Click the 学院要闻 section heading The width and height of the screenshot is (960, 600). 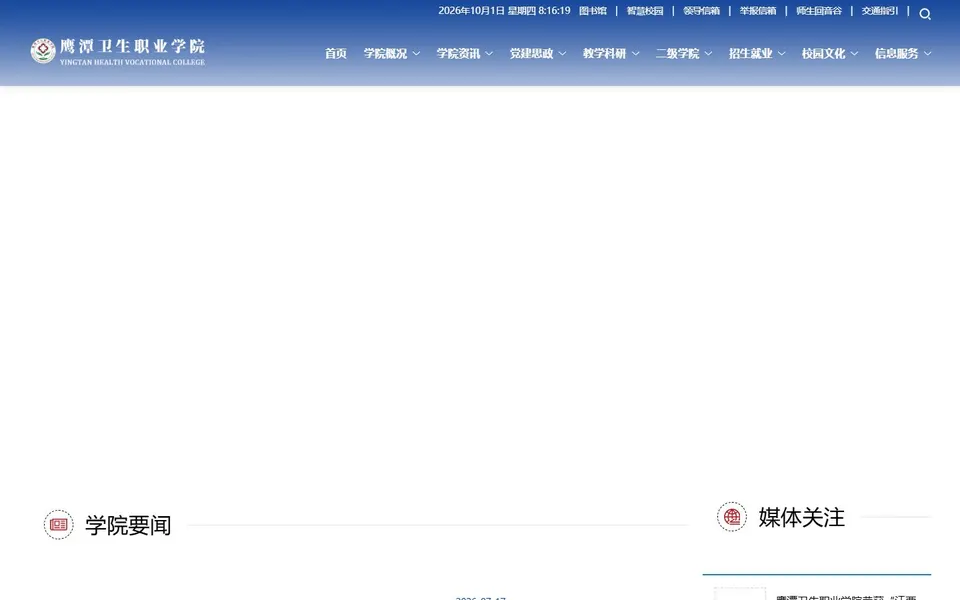point(128,525)
